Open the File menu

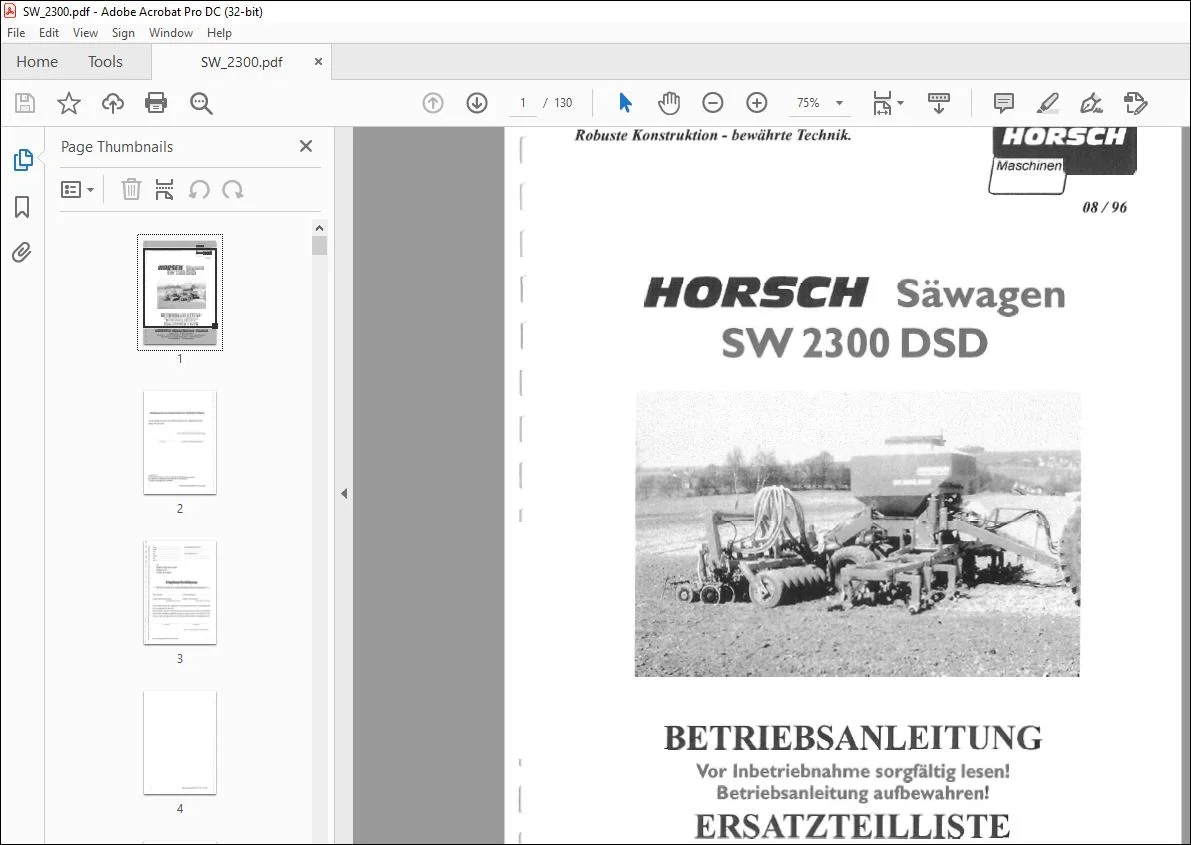16,33
